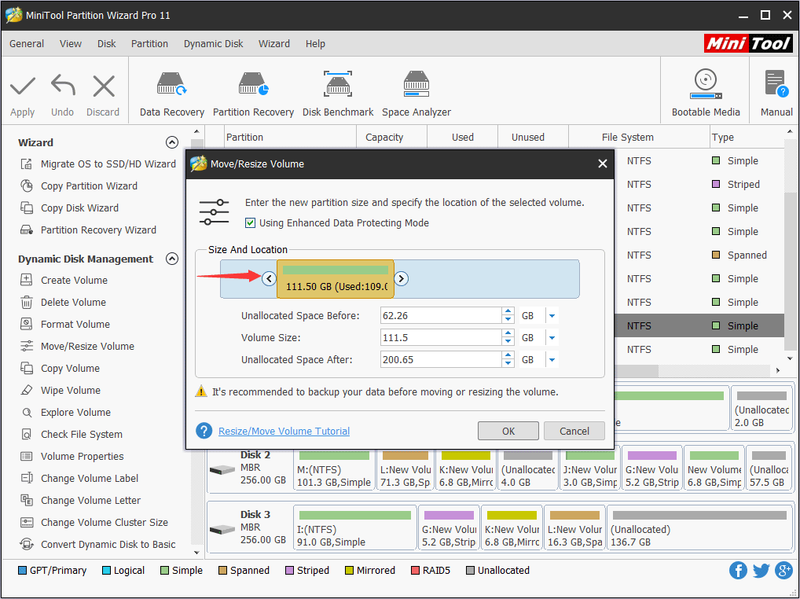
Task: Open Volume Properties in sidebar
Action: pos(72,456)
